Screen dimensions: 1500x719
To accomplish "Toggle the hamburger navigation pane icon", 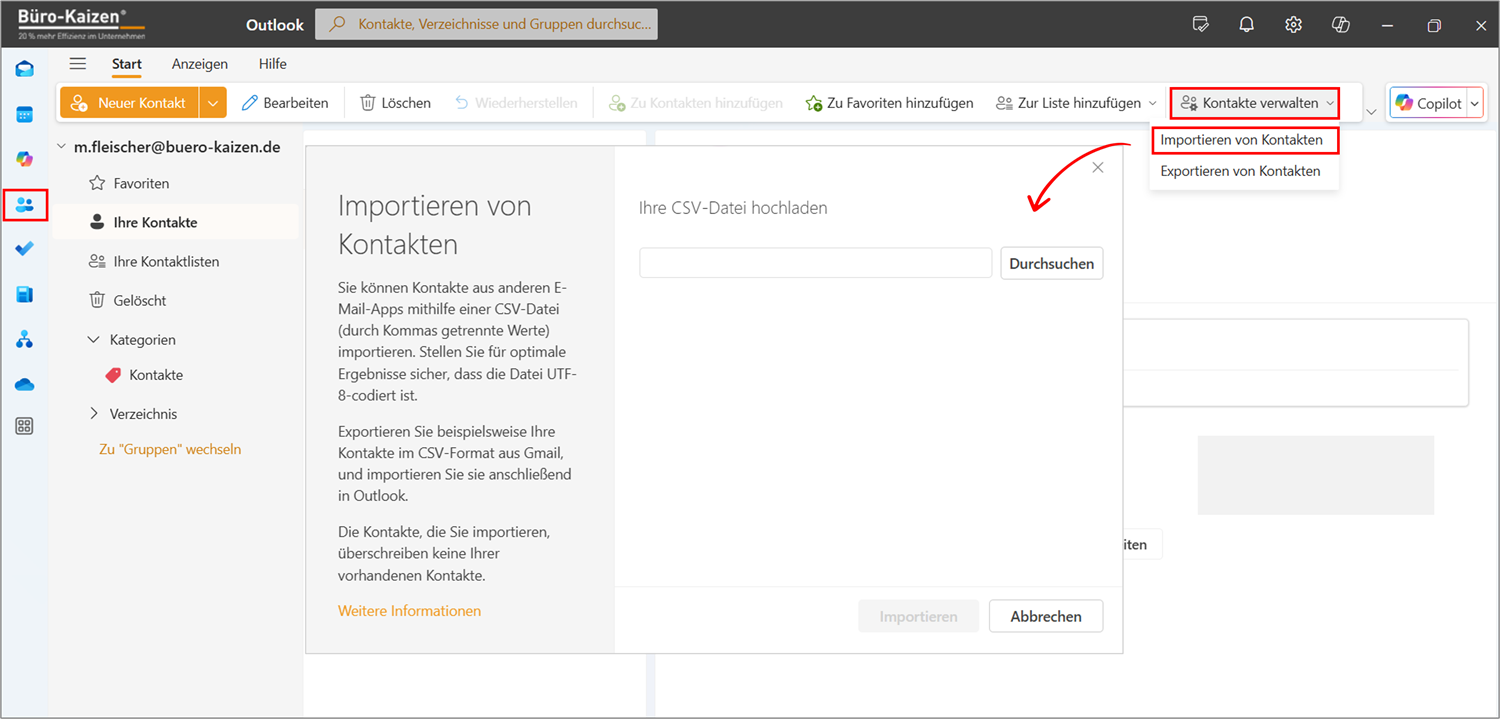I will click(x=78, y=64).
